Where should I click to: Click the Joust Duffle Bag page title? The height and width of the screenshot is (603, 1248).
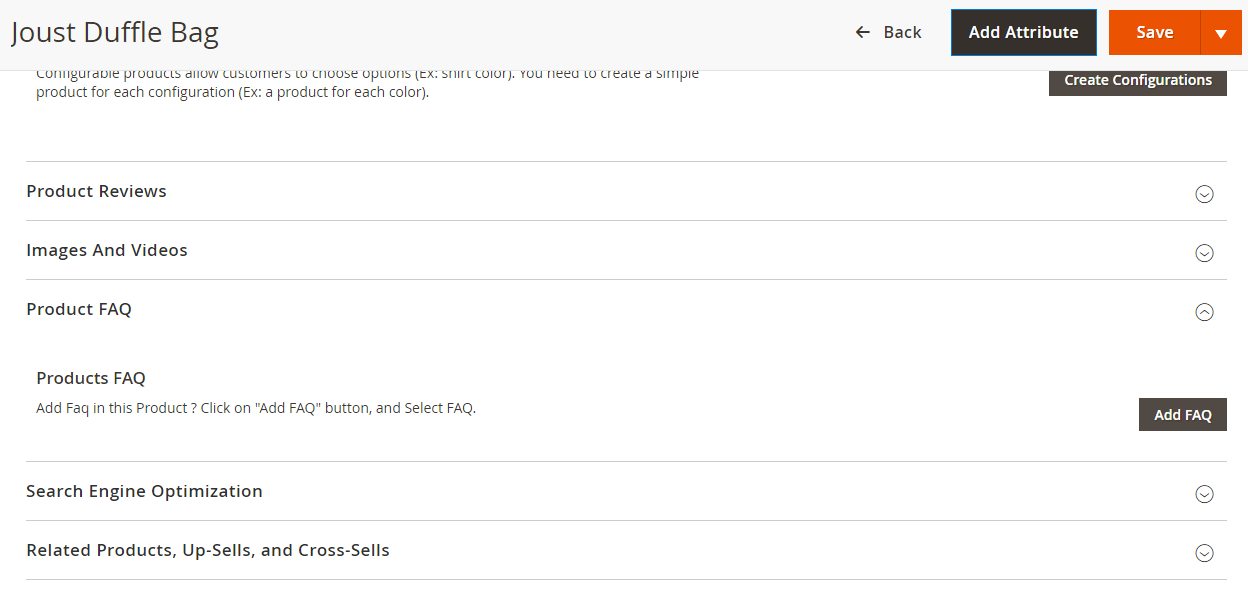click(115, 33)
